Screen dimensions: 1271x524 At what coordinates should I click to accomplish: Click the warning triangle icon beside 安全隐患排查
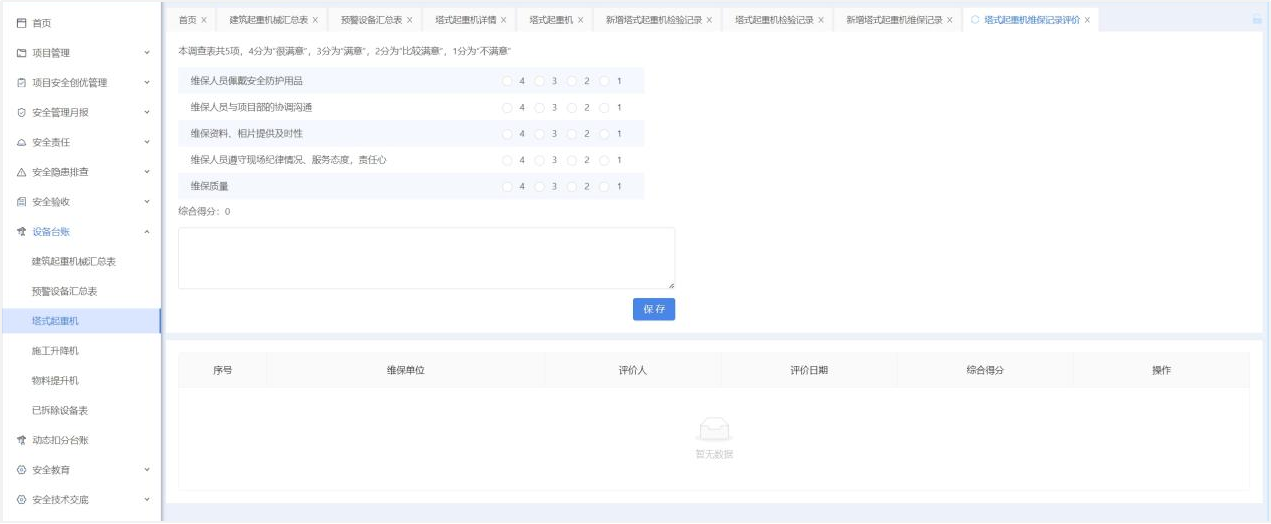pos(21,172)
